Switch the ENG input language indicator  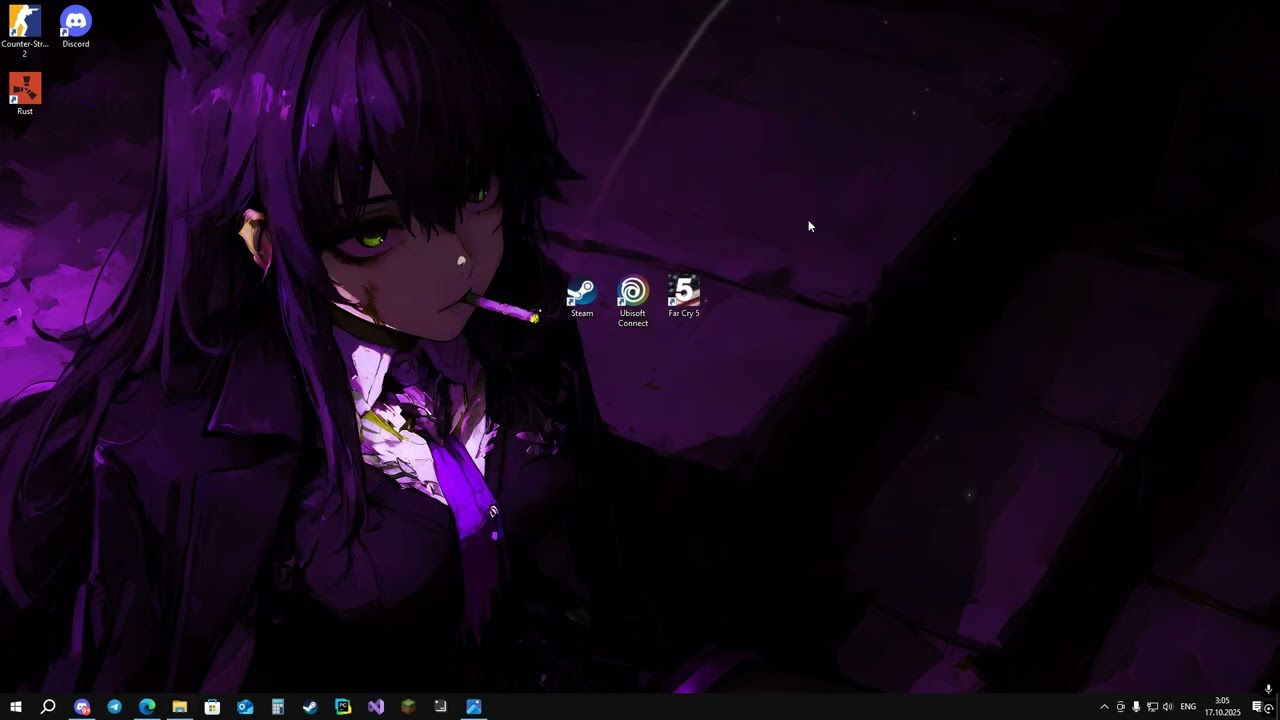pyautogui.click(x=1188, y=707)
